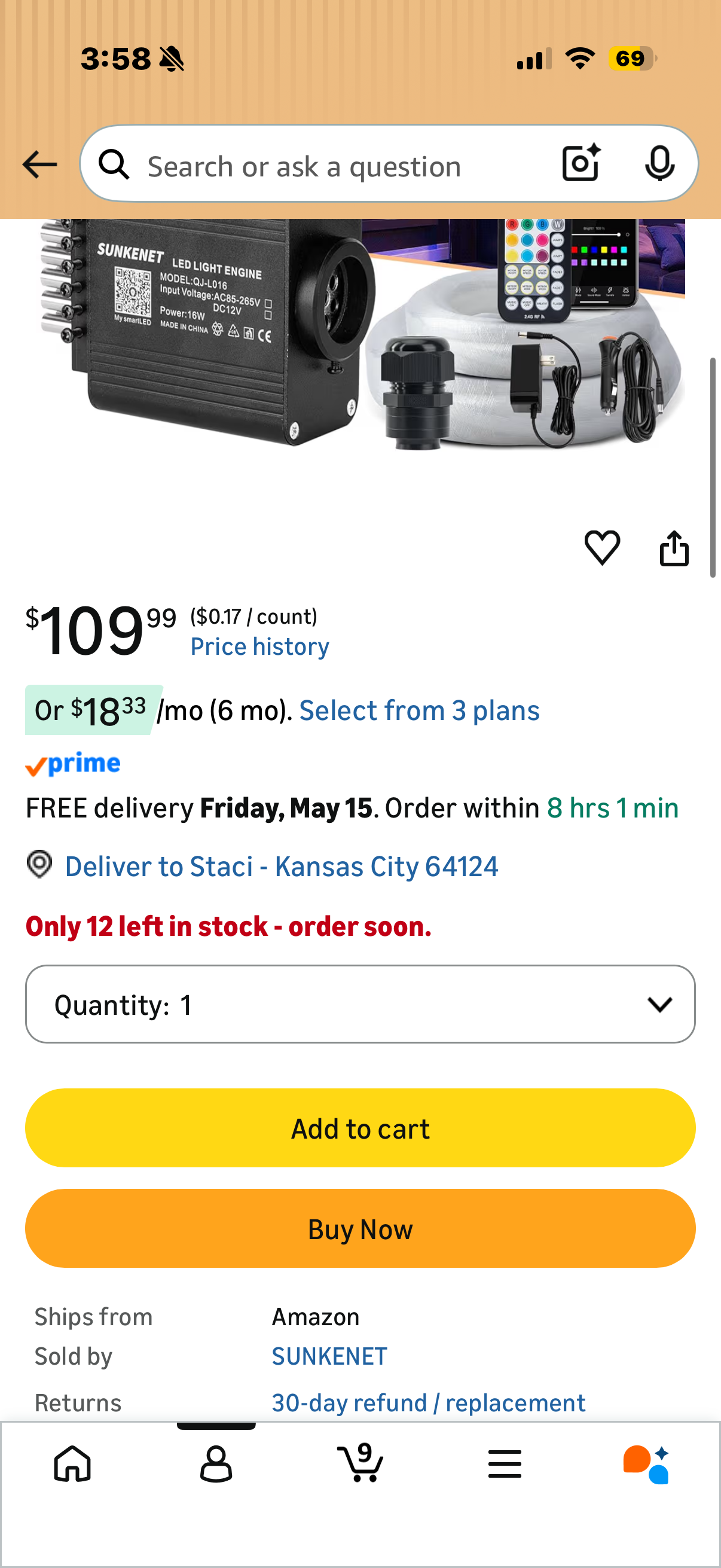The width and height of the screenshot is (721, 1568).
Task: Open the Home tab icon
Action: pos(72,1464)
